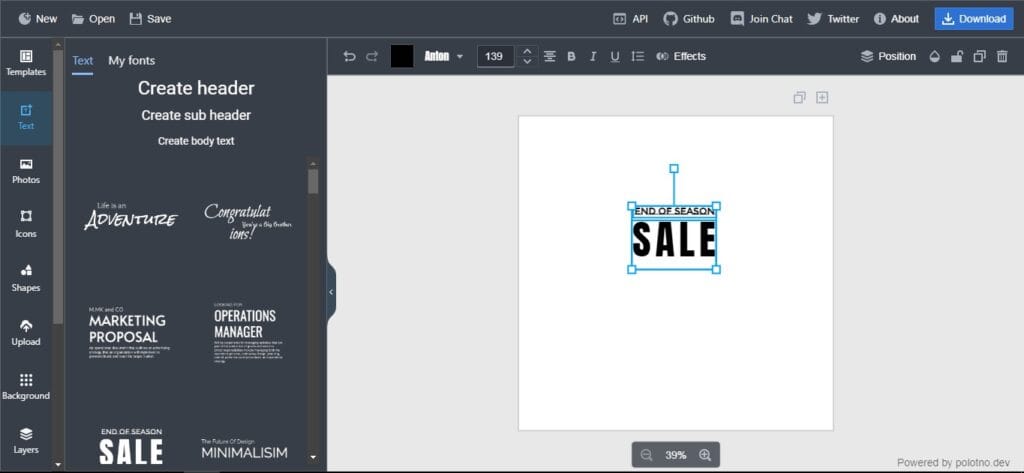Open the Anton font dropdown
1024x473 pixels.
444,57
